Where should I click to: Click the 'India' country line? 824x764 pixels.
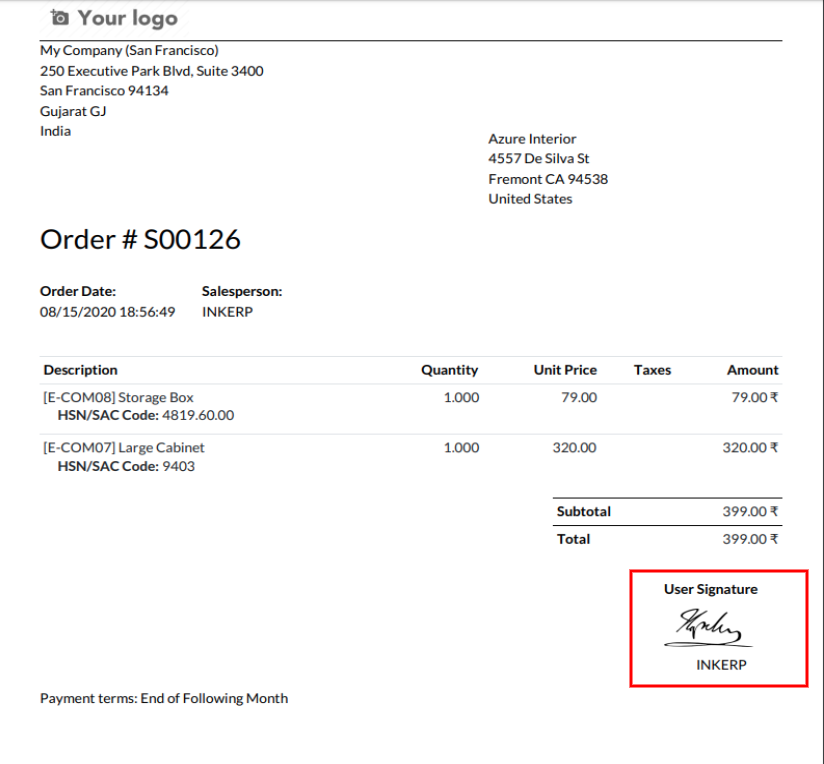pos(55,131)
